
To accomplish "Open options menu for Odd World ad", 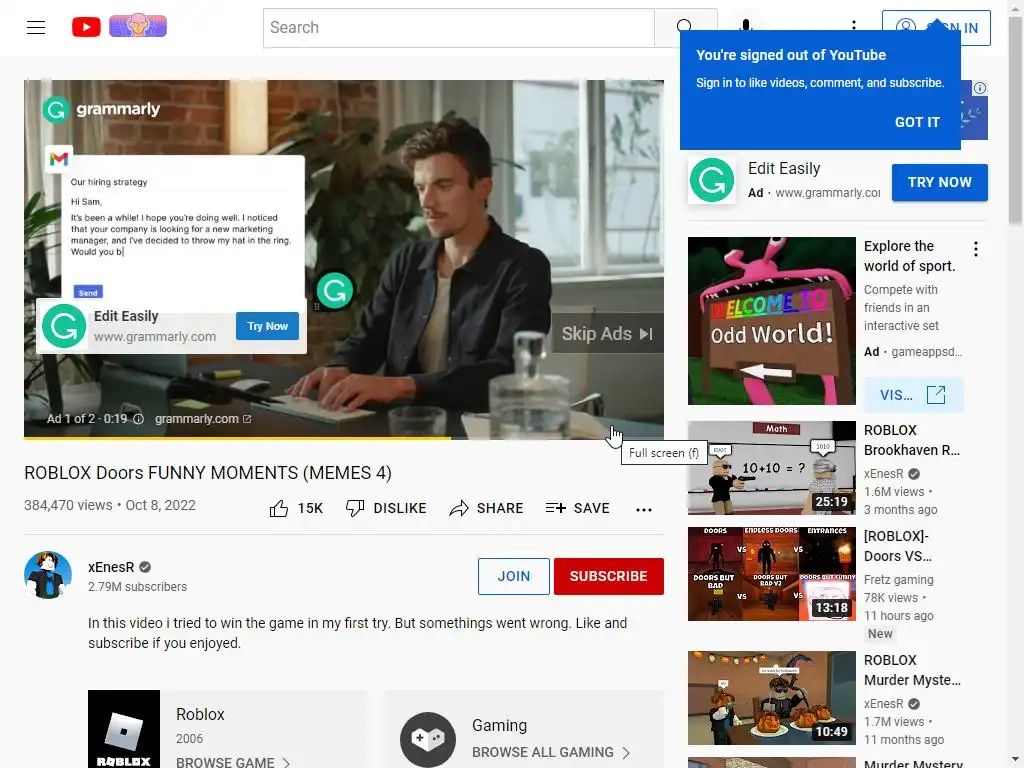I will (976, 249).
